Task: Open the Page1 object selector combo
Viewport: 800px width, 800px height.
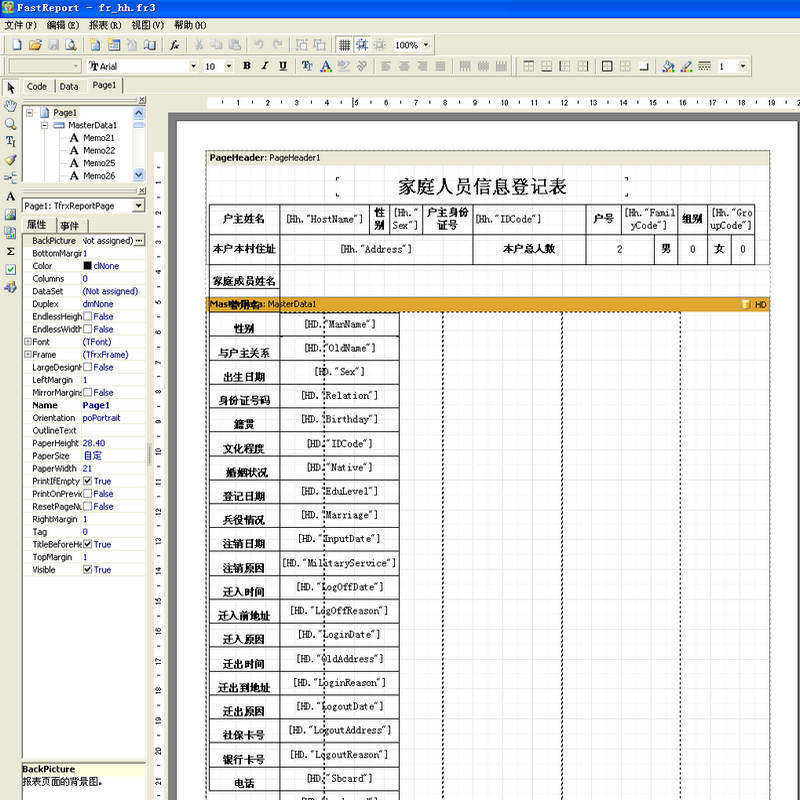Action: (138, 206)
